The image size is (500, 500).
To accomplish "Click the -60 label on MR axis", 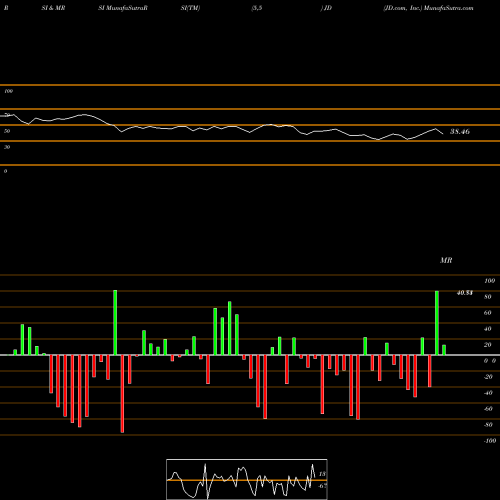I will [488, 409].
